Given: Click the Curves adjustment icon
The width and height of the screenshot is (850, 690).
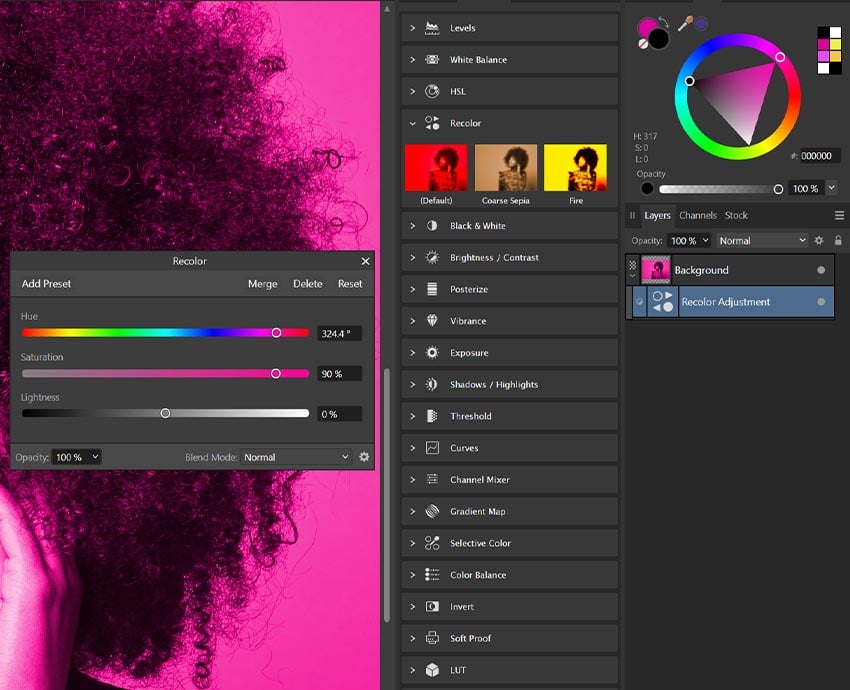Looking at the screenshot, I should click(x=433, y=447).
